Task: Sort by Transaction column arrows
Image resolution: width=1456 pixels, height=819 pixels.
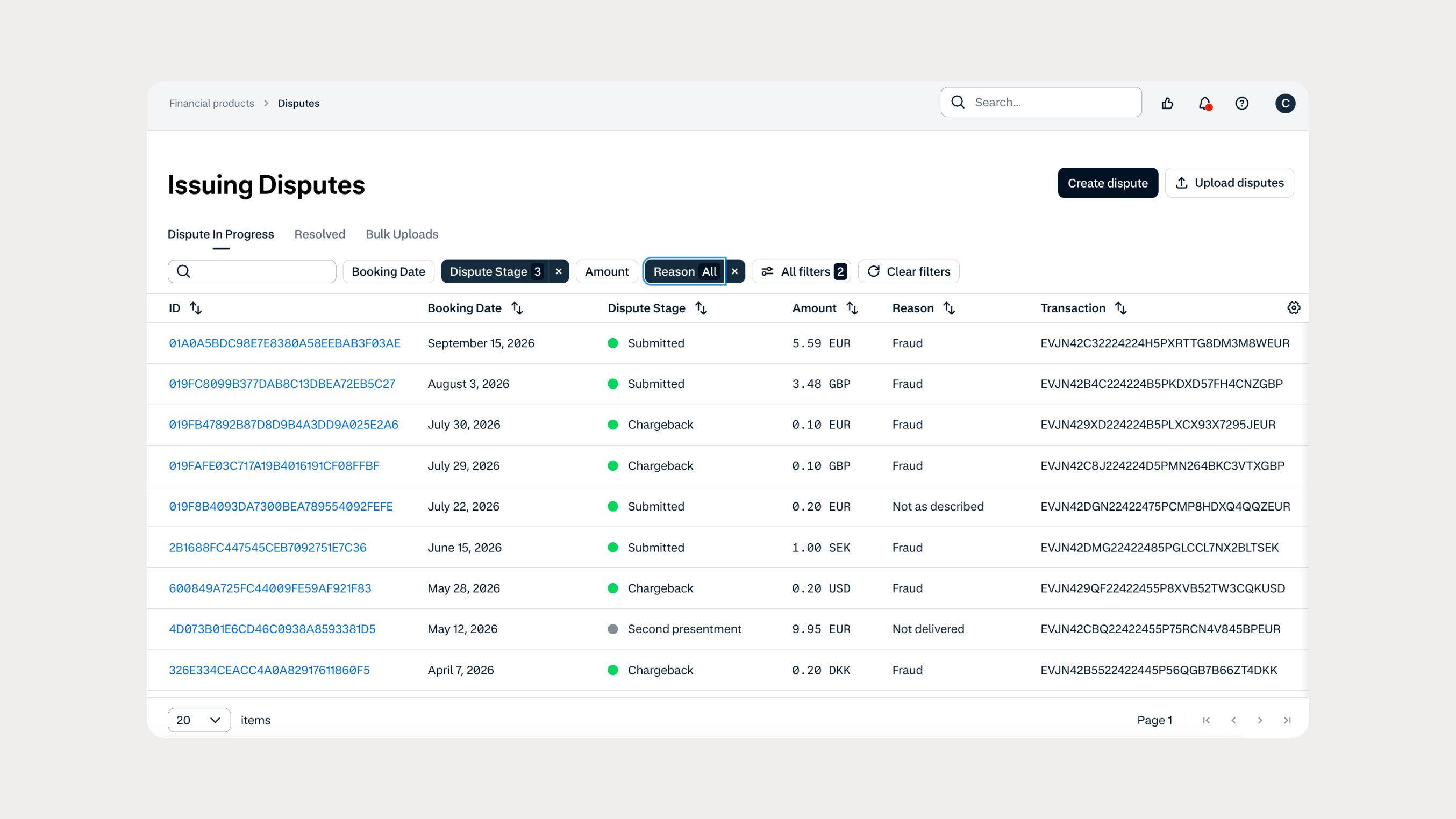Action: point(1120,308)
